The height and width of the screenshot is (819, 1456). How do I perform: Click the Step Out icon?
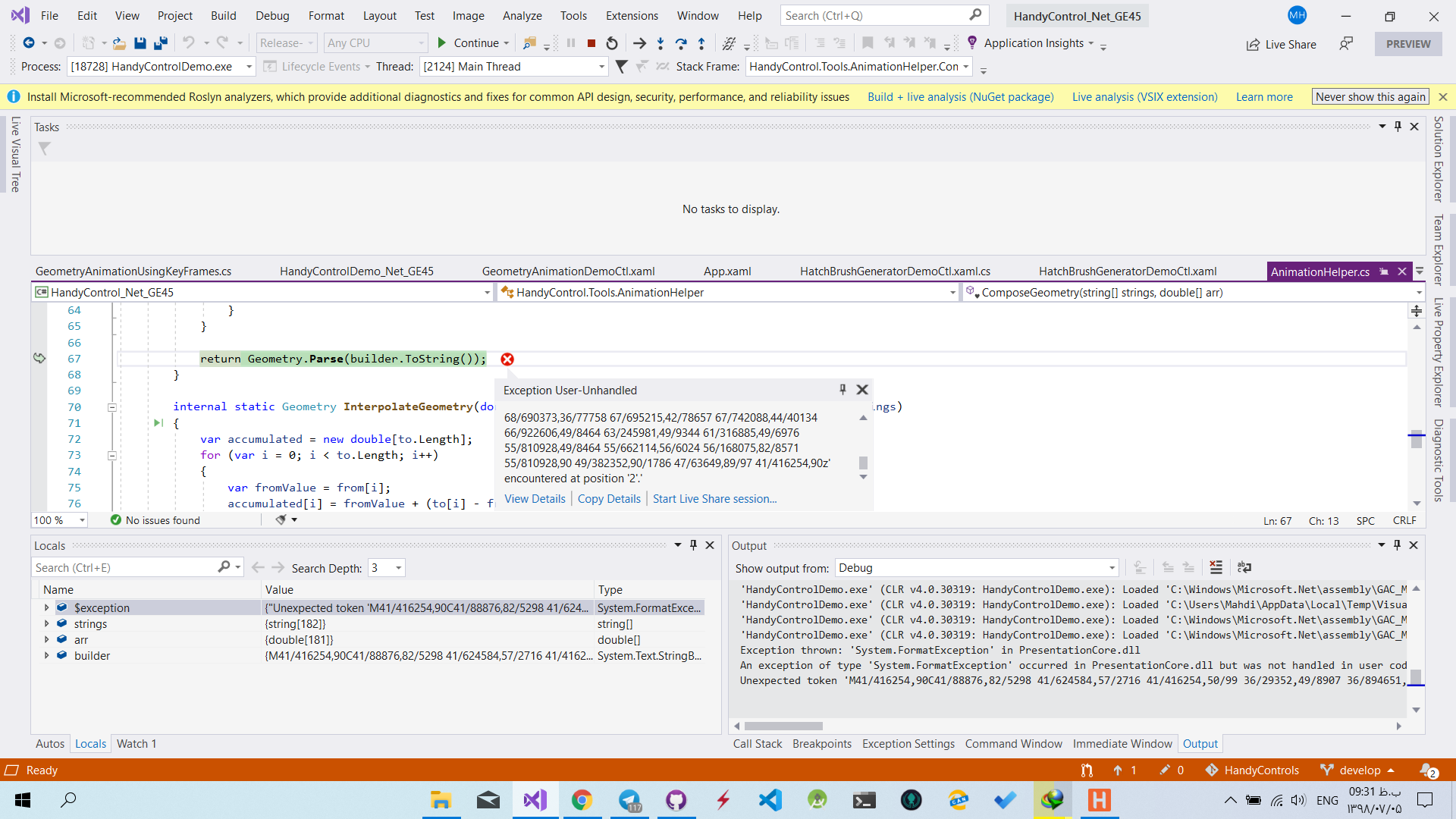point(701,43)
